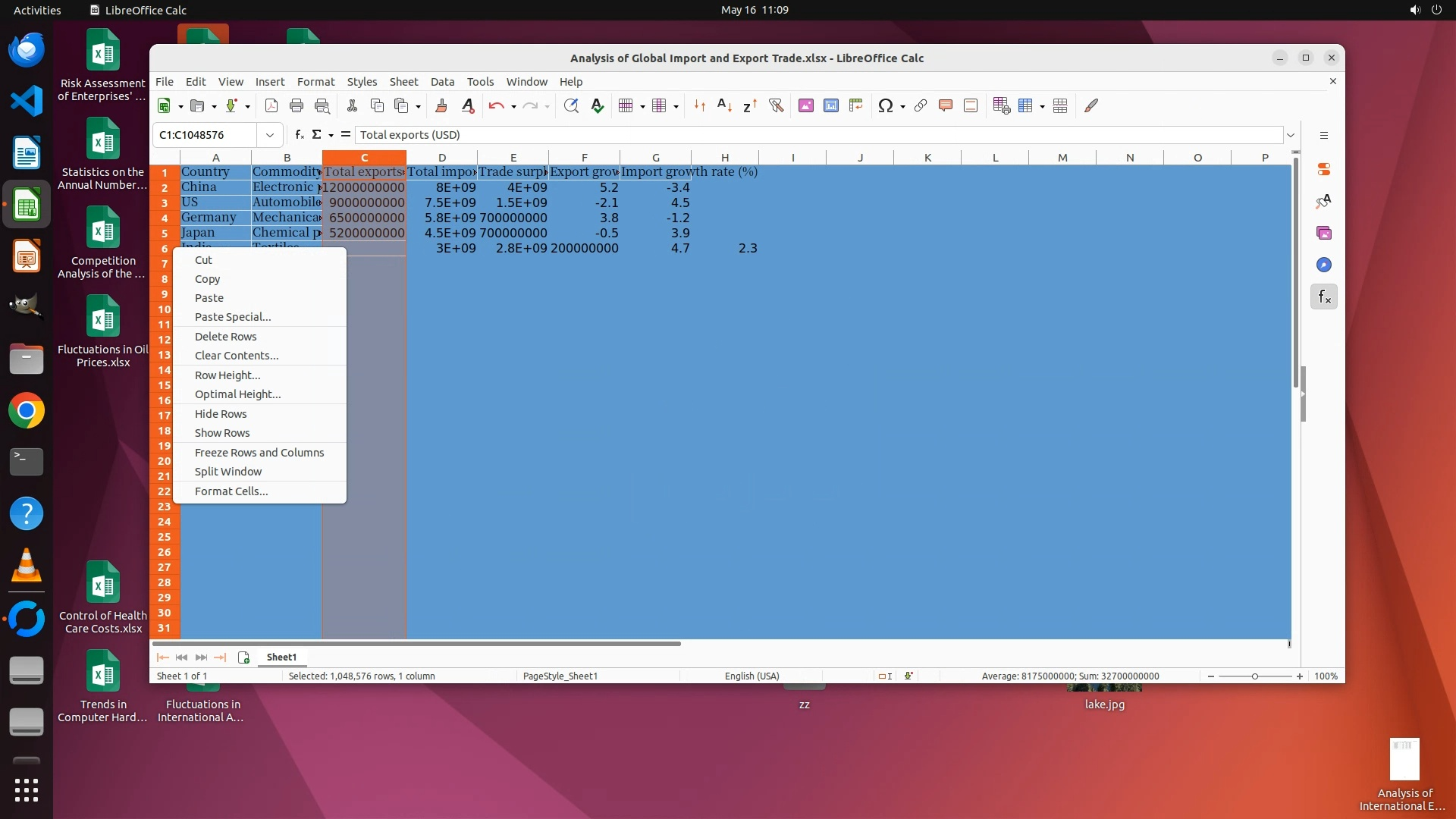Click the Export as PDF icon

[x=271, y=106]
